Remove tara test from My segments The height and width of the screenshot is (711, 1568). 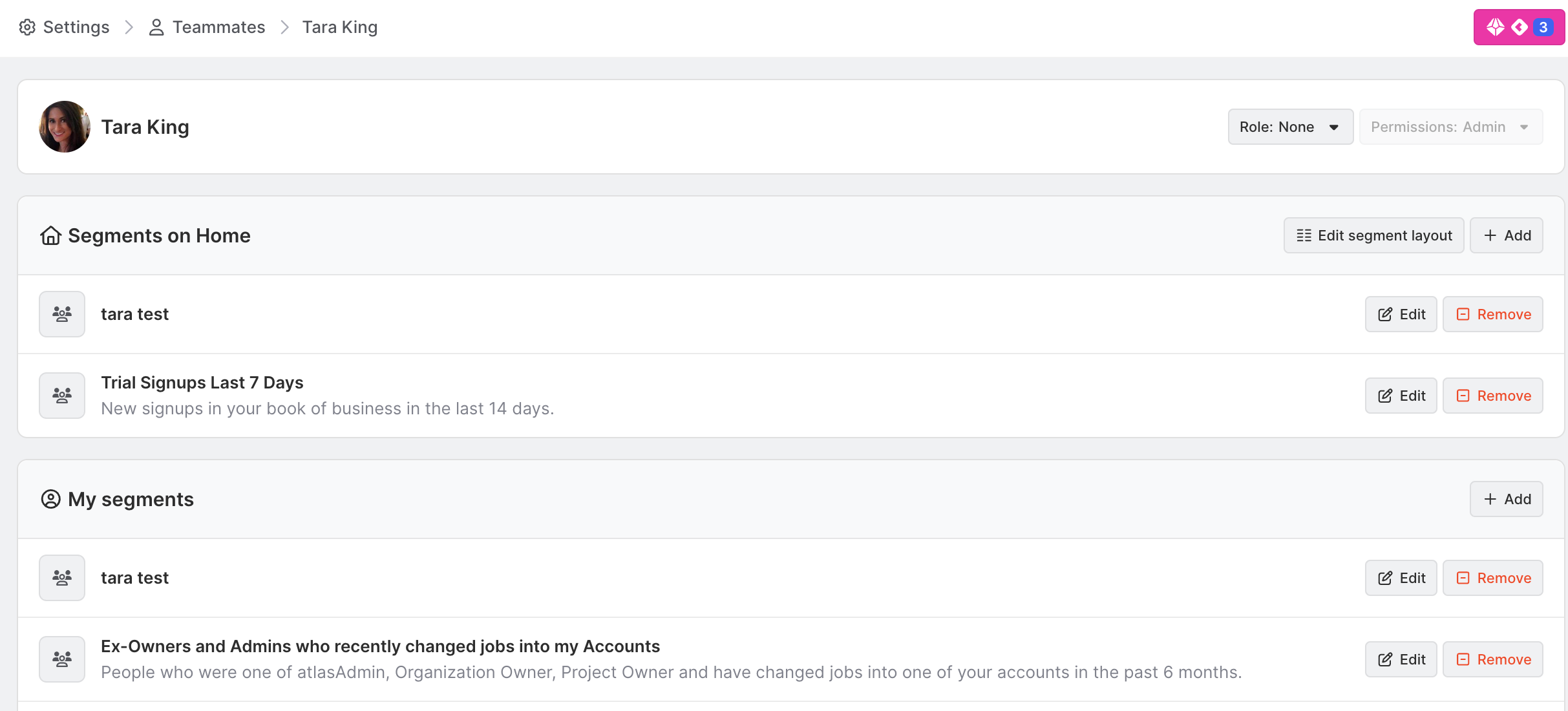(x=1492, y=578)
